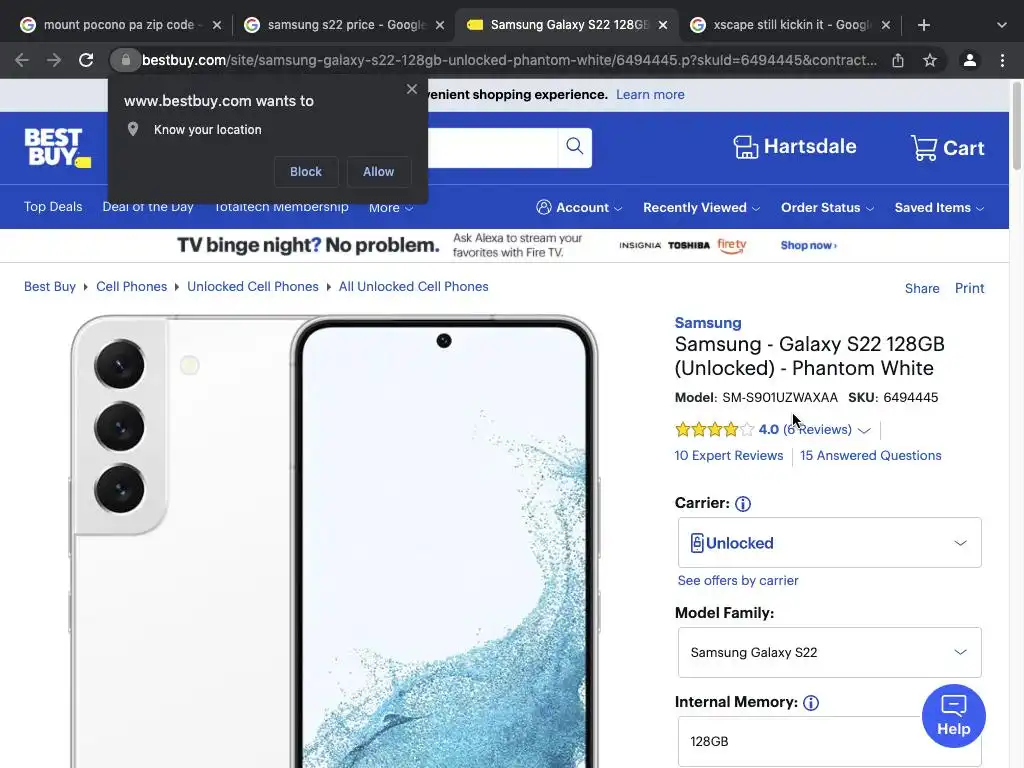The height and width of the screenshot is (768, 1024).
Task: Open the Help chat bubble
Action: pyautogui.click(x=953, y=716)
